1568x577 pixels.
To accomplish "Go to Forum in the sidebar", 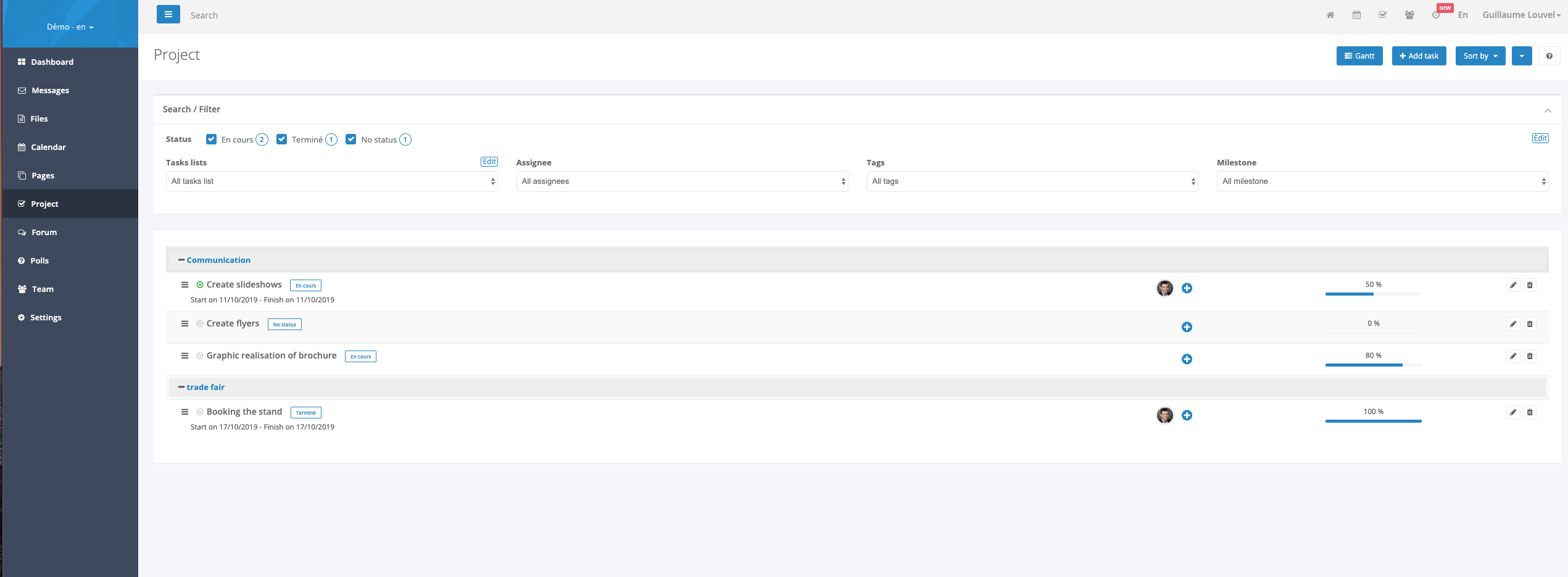I will click(44, 233).
